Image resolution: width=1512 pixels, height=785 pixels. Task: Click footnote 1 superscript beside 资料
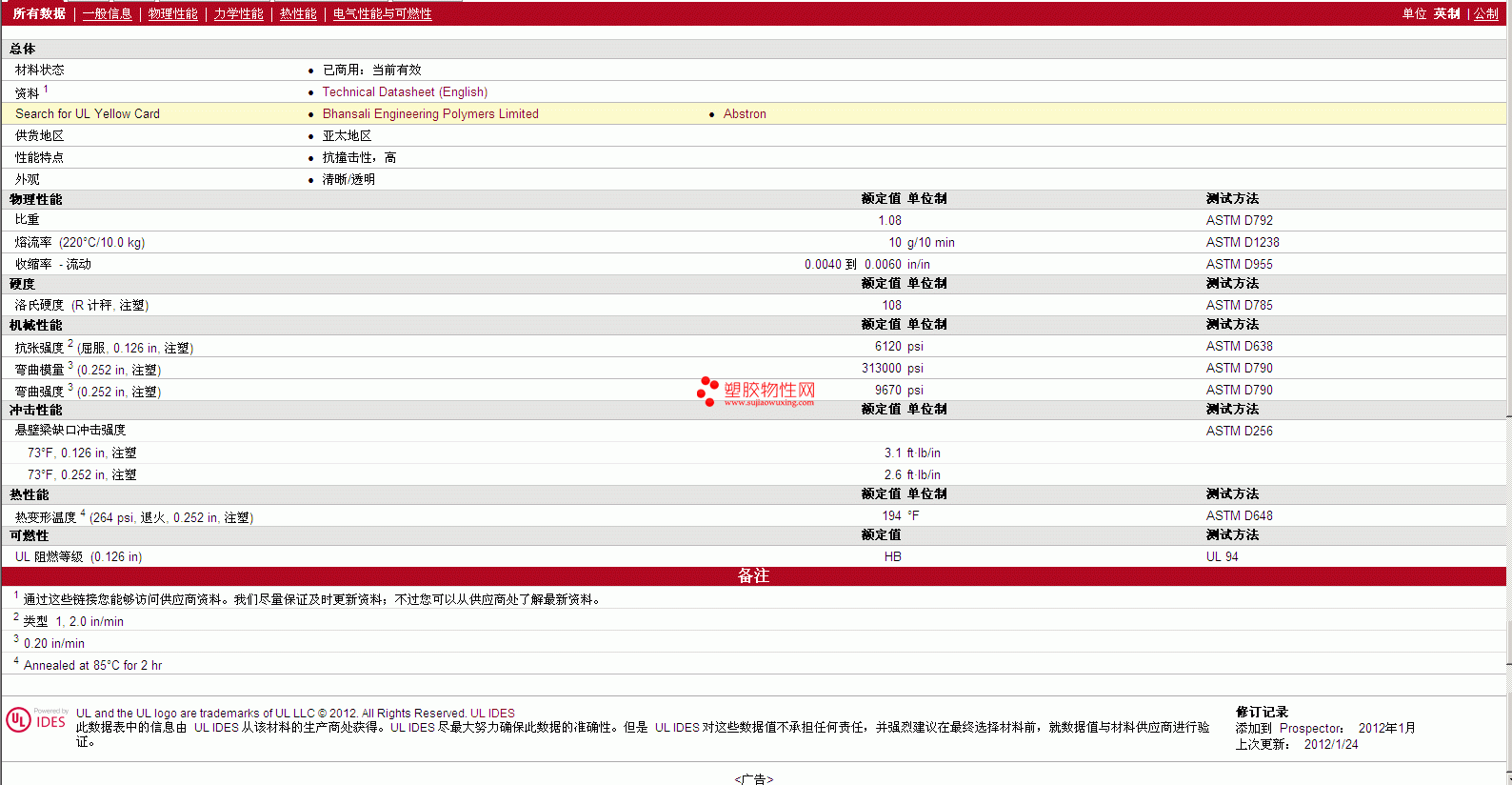pos(46,90)
